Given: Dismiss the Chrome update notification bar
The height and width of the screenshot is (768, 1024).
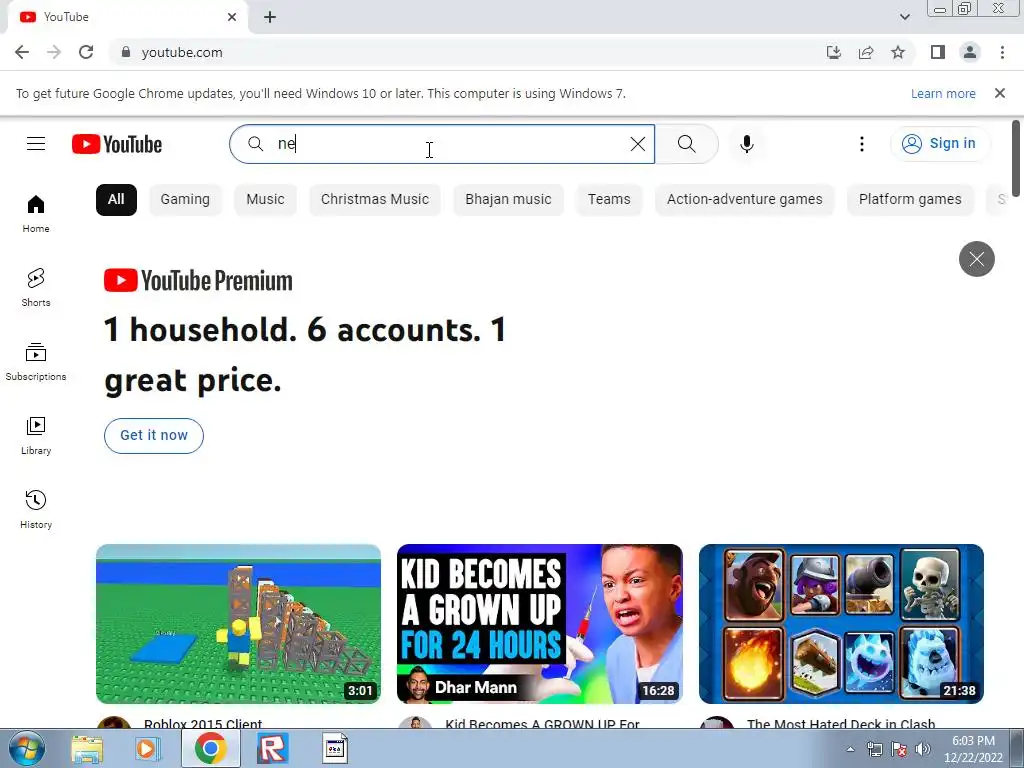Looking at the screenshot, I should (x=999, y=93).
